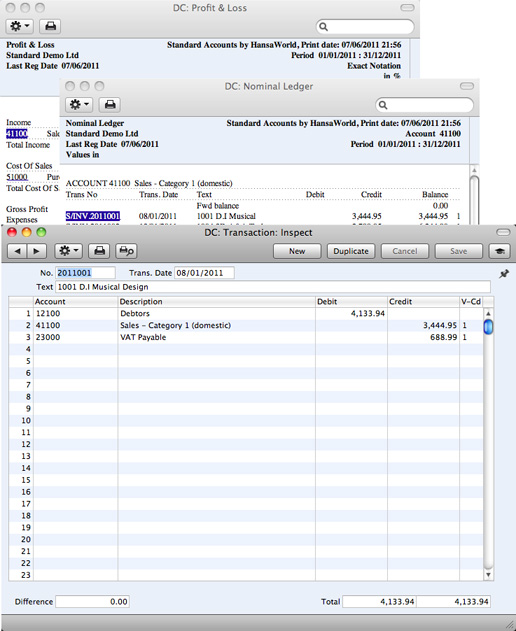The height and width of the screenshot is (631, 516).
Task: Click scroll down arrow in transaction grid
Action: coord(488,575)
